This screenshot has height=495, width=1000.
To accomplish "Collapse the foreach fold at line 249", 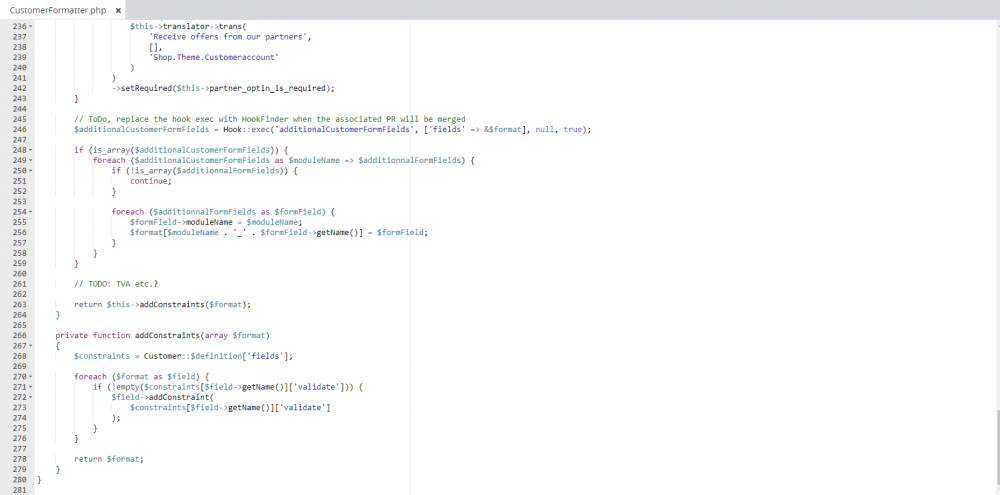I will point(31,160).
